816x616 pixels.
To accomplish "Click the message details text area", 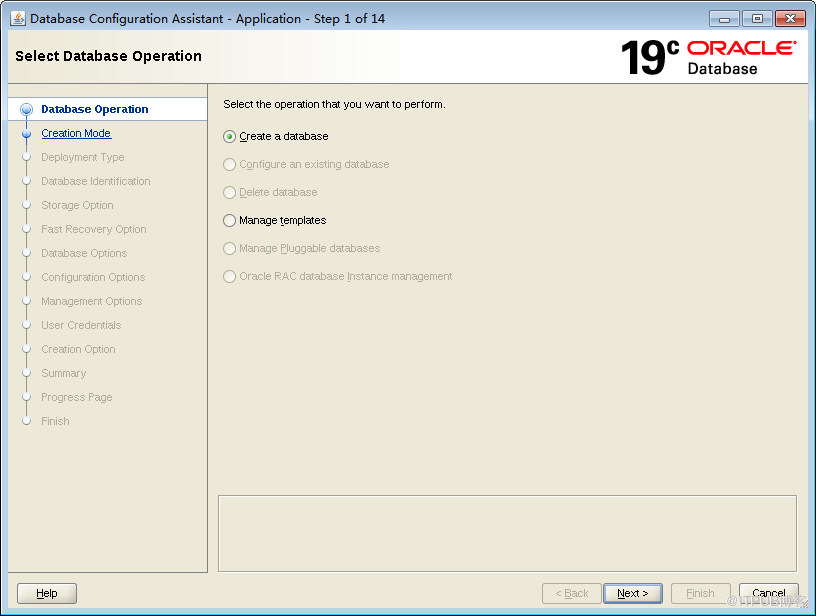I will [x=507, y=534].
